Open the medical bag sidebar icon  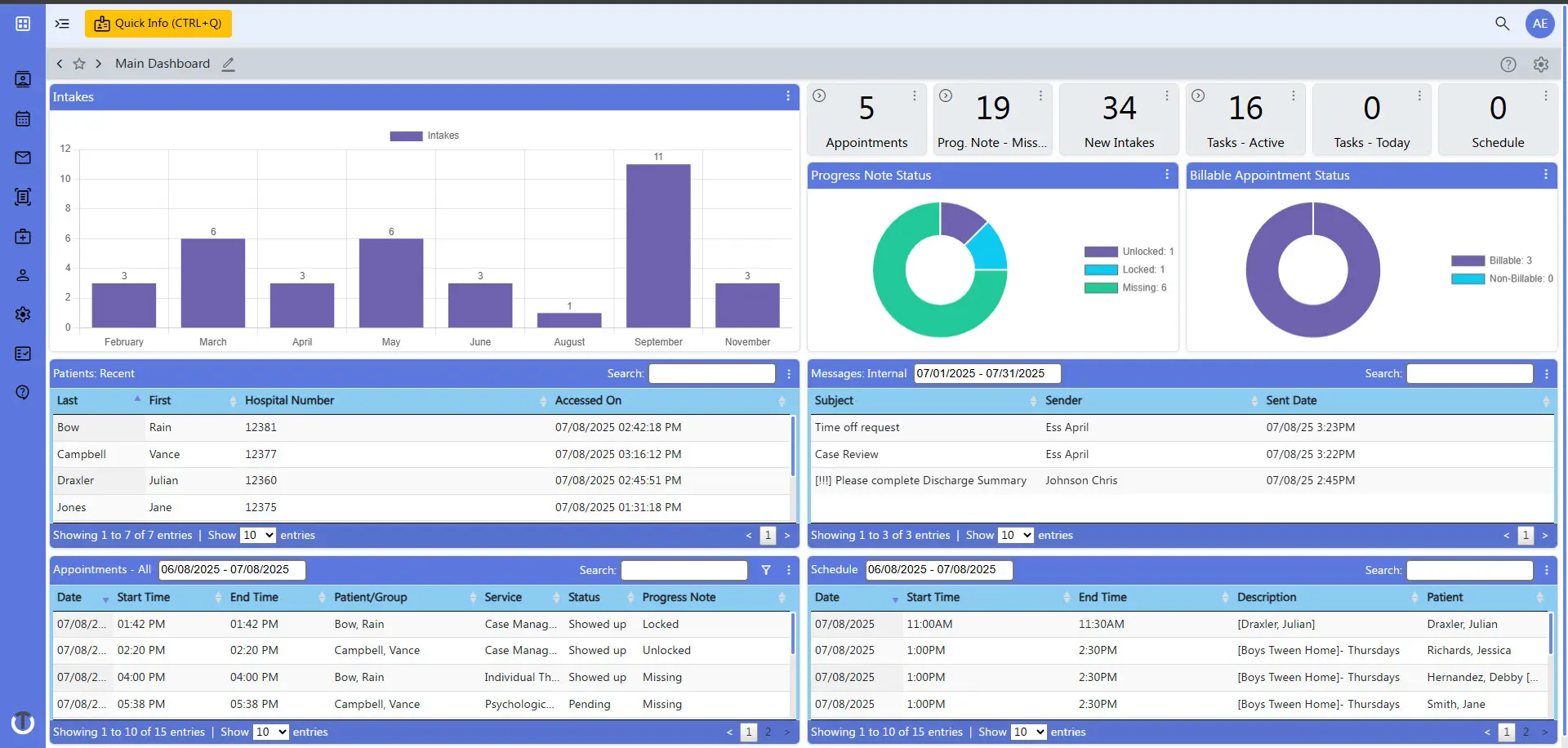[x=23, y=236]
